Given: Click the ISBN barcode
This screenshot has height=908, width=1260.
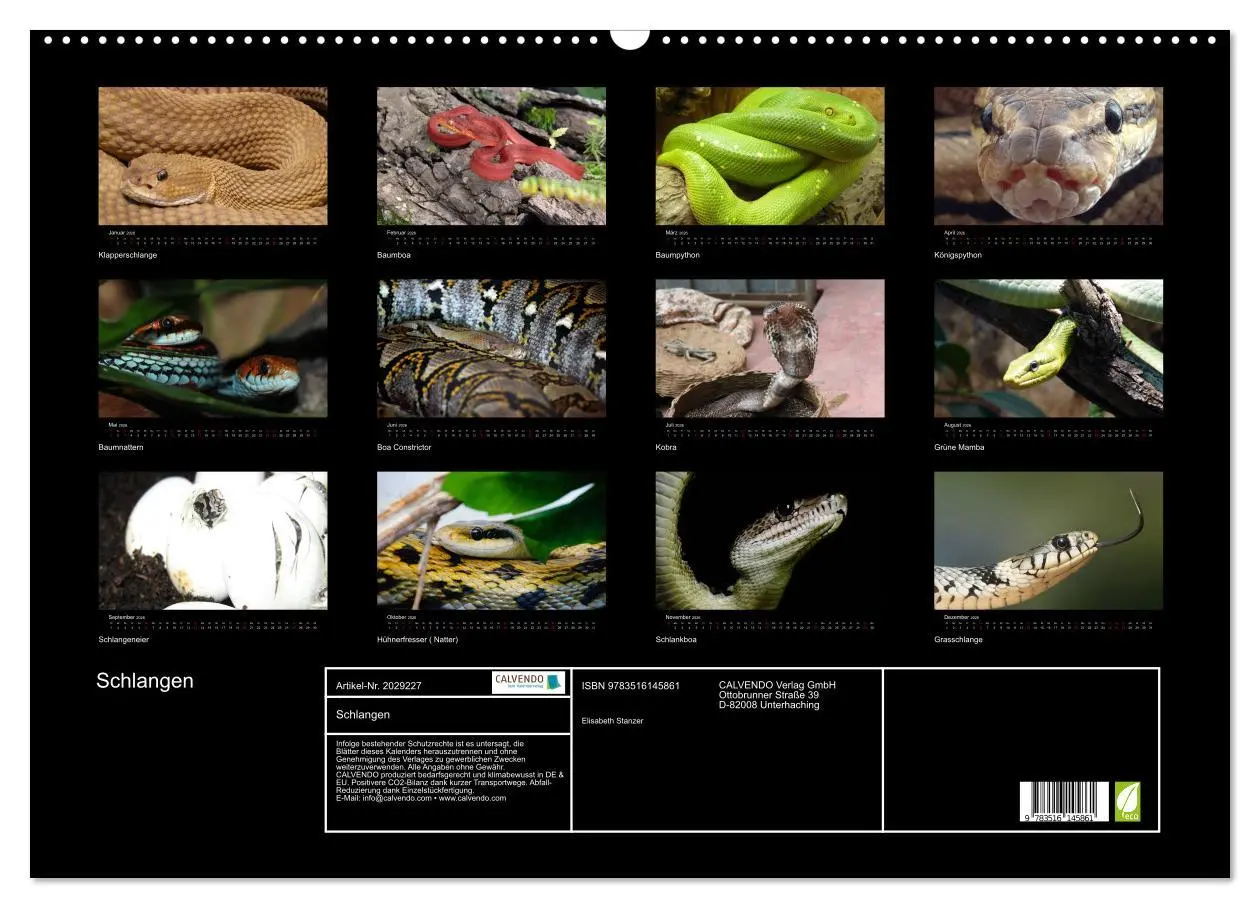Looking at the screenshot, I should coord(1063,801).
